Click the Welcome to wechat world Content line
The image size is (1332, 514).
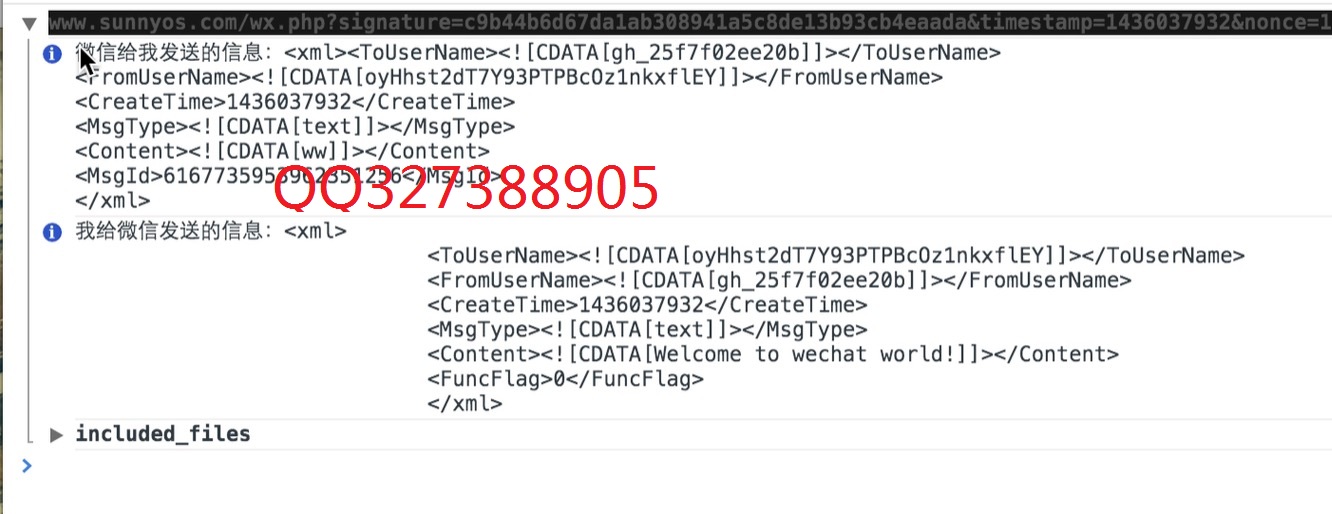click(773, 354)
